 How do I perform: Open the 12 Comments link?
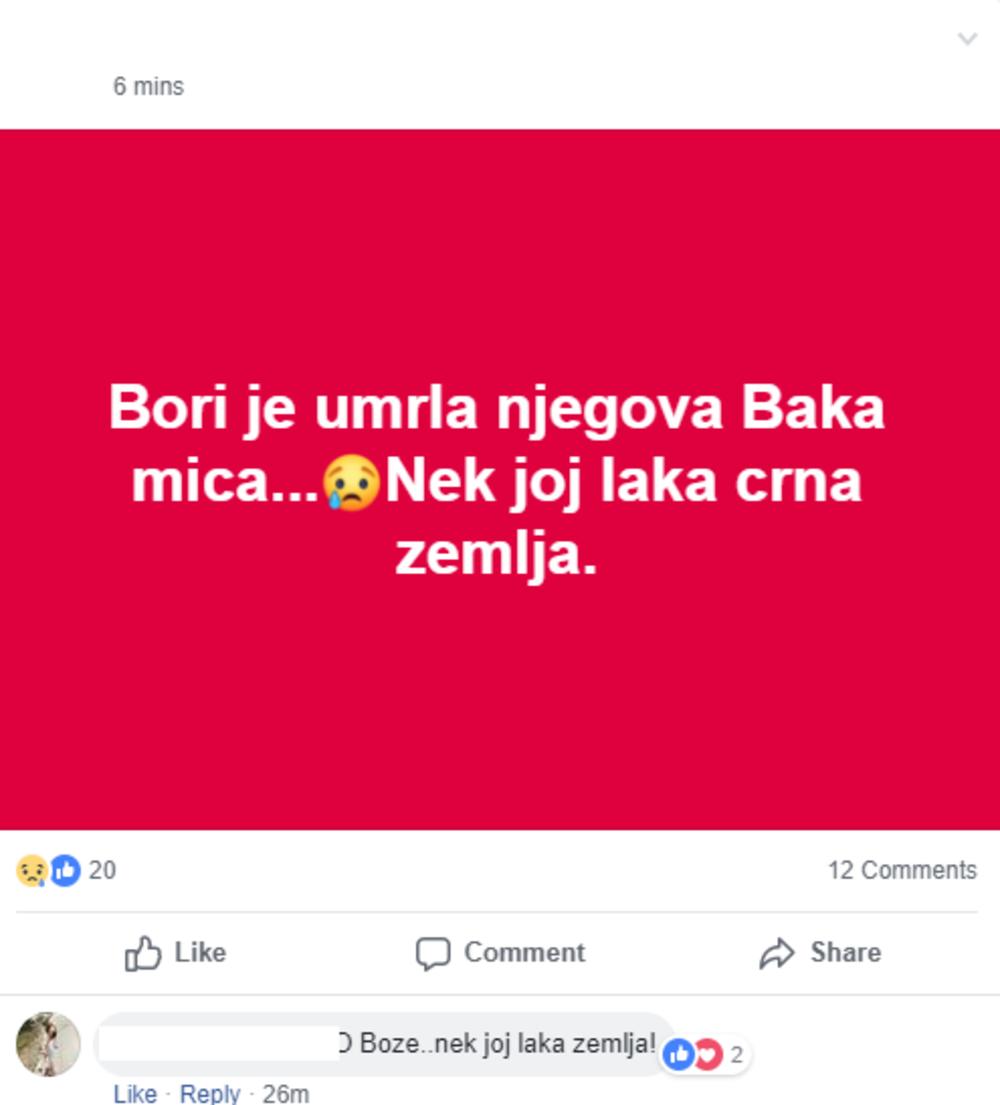[901, 871]
